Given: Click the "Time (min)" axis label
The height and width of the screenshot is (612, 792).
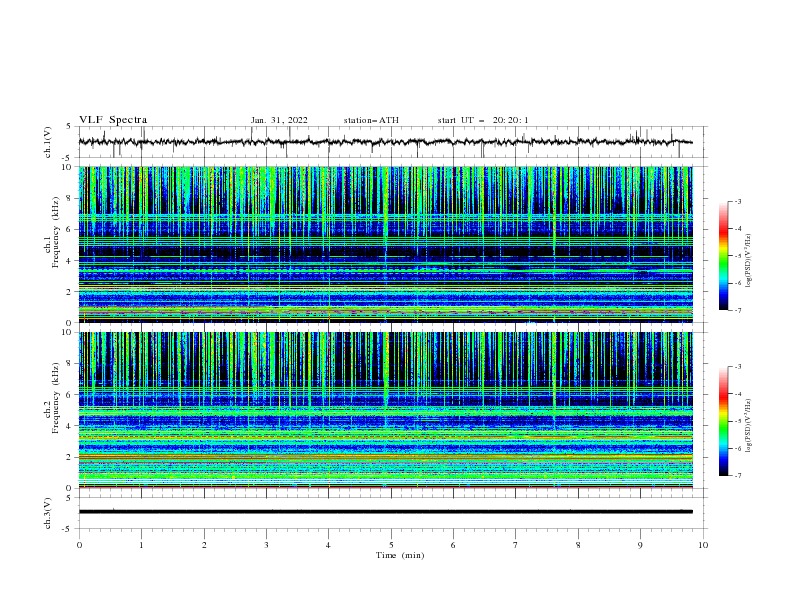Looking at the screenshot, I should 400,555.
